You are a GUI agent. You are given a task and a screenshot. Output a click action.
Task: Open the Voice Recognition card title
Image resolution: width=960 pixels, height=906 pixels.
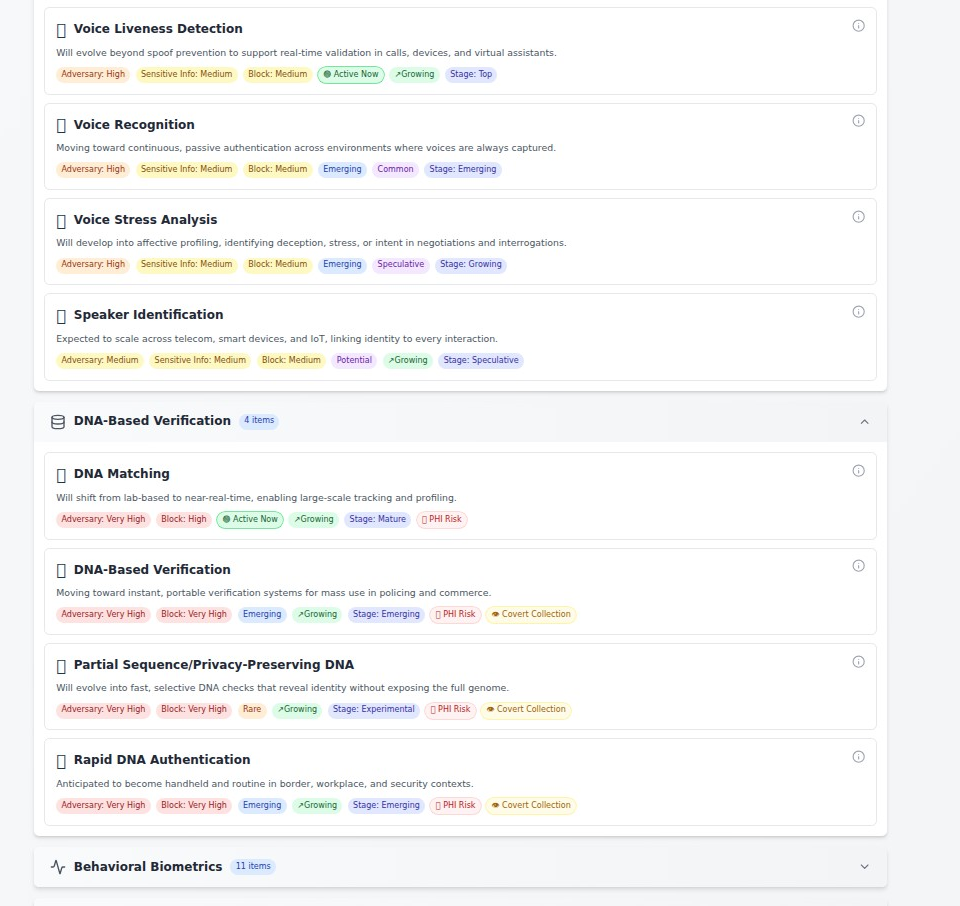click(x=134, y=125)
